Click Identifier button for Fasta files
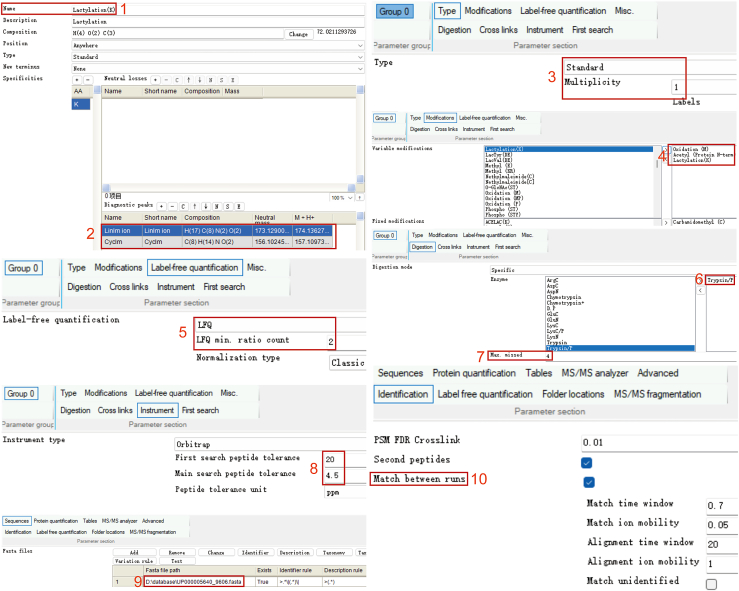 (x=255, y=552)
